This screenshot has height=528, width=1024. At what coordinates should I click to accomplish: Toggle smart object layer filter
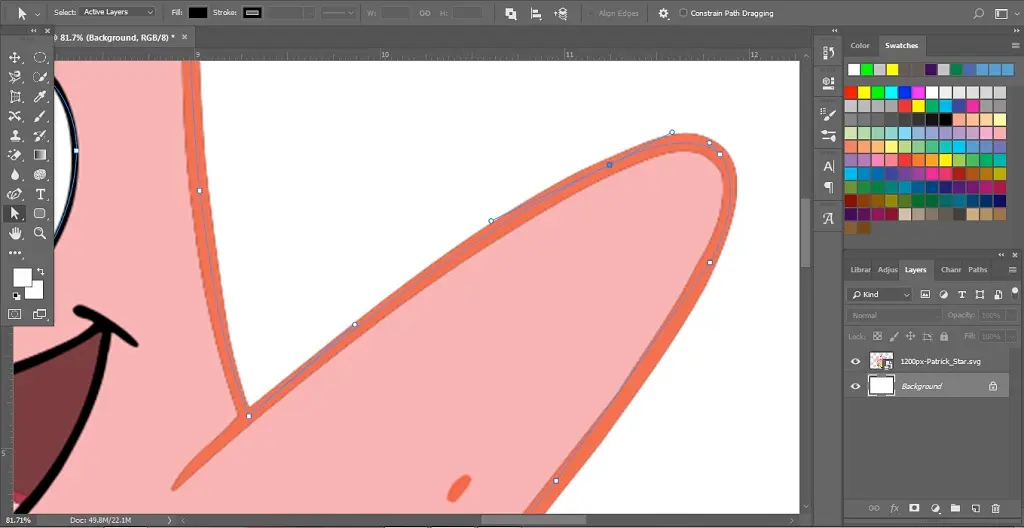point(998,295)
